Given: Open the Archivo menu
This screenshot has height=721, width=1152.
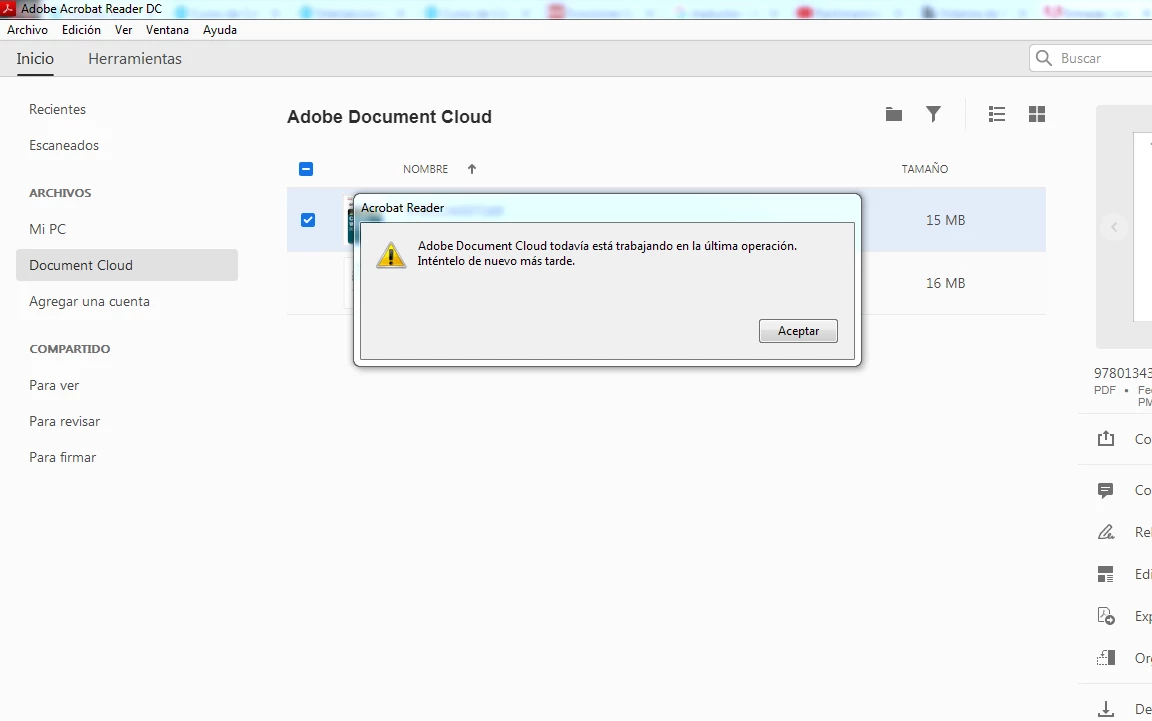Looking at the screenshot, I should 27,30.
